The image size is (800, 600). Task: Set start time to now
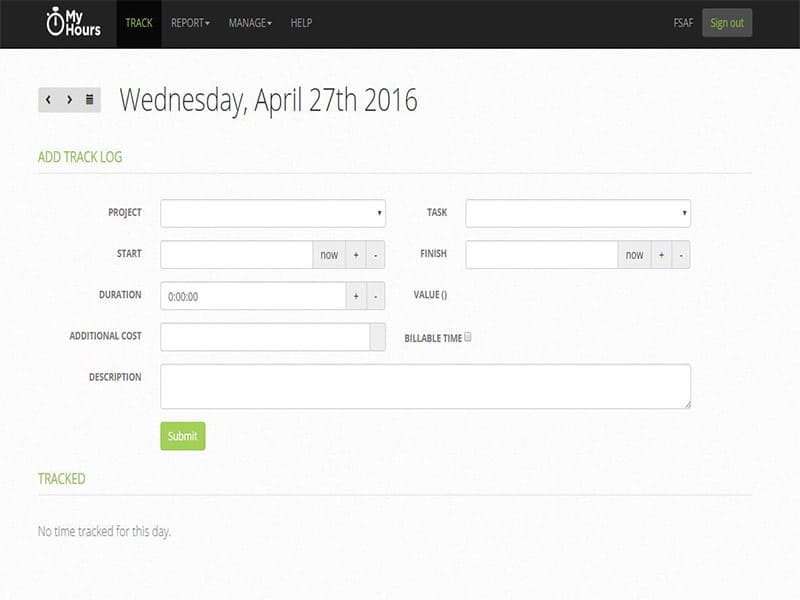(x=329, y=255)
